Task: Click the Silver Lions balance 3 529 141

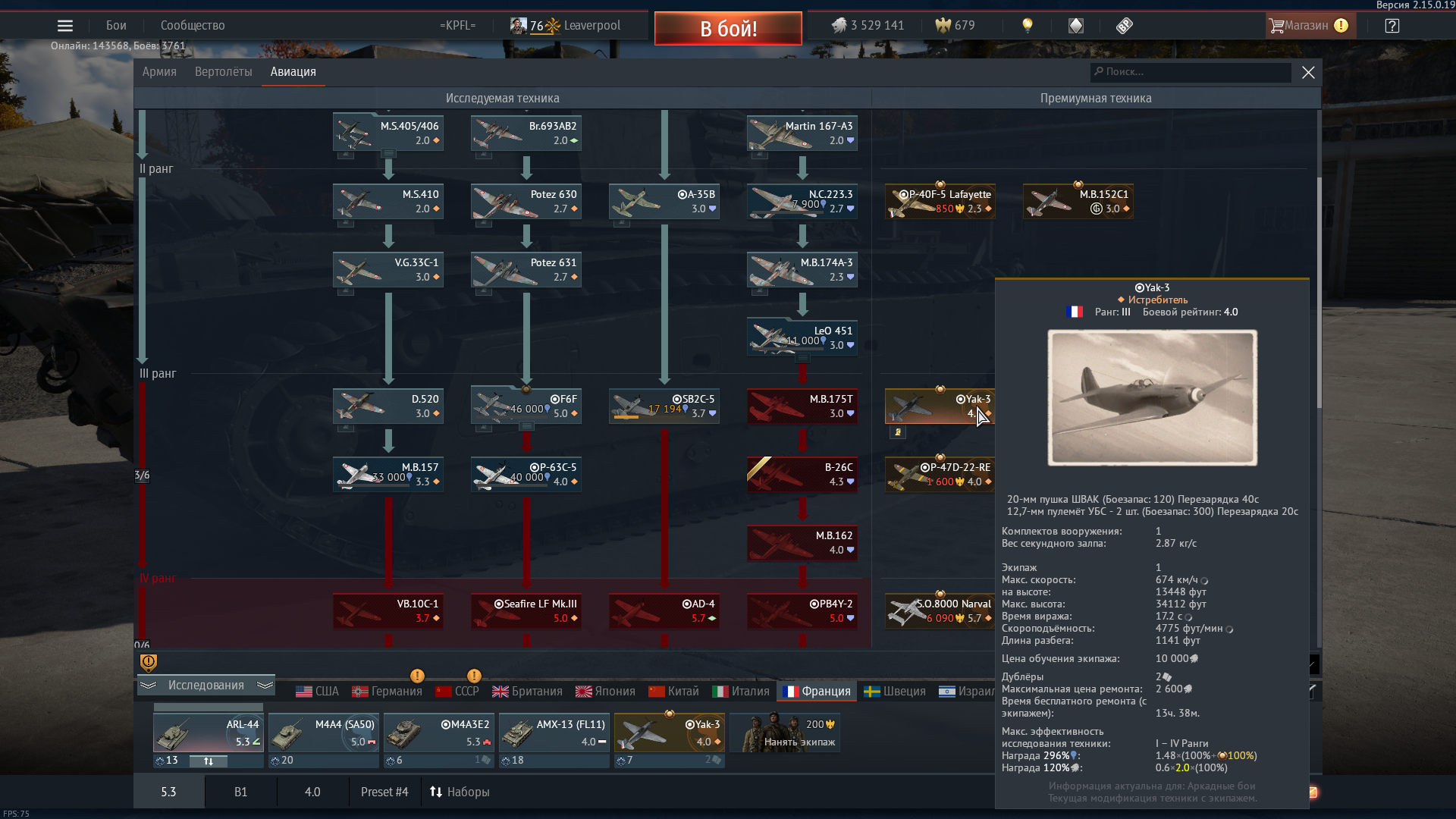Action: 868,26
